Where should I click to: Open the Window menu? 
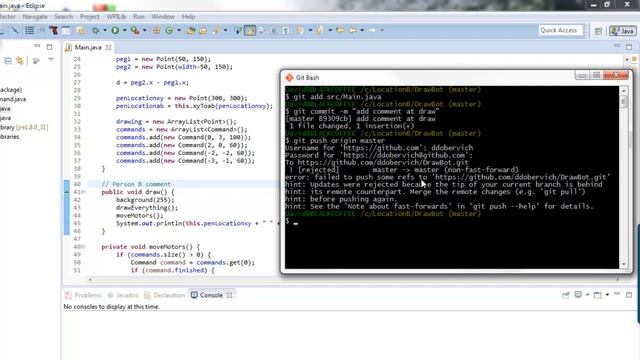(163, 17)
